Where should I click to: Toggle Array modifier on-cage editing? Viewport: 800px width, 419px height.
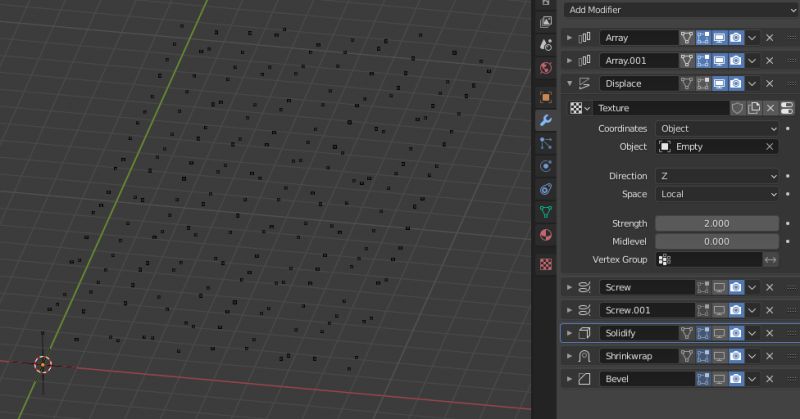(687, 38)
